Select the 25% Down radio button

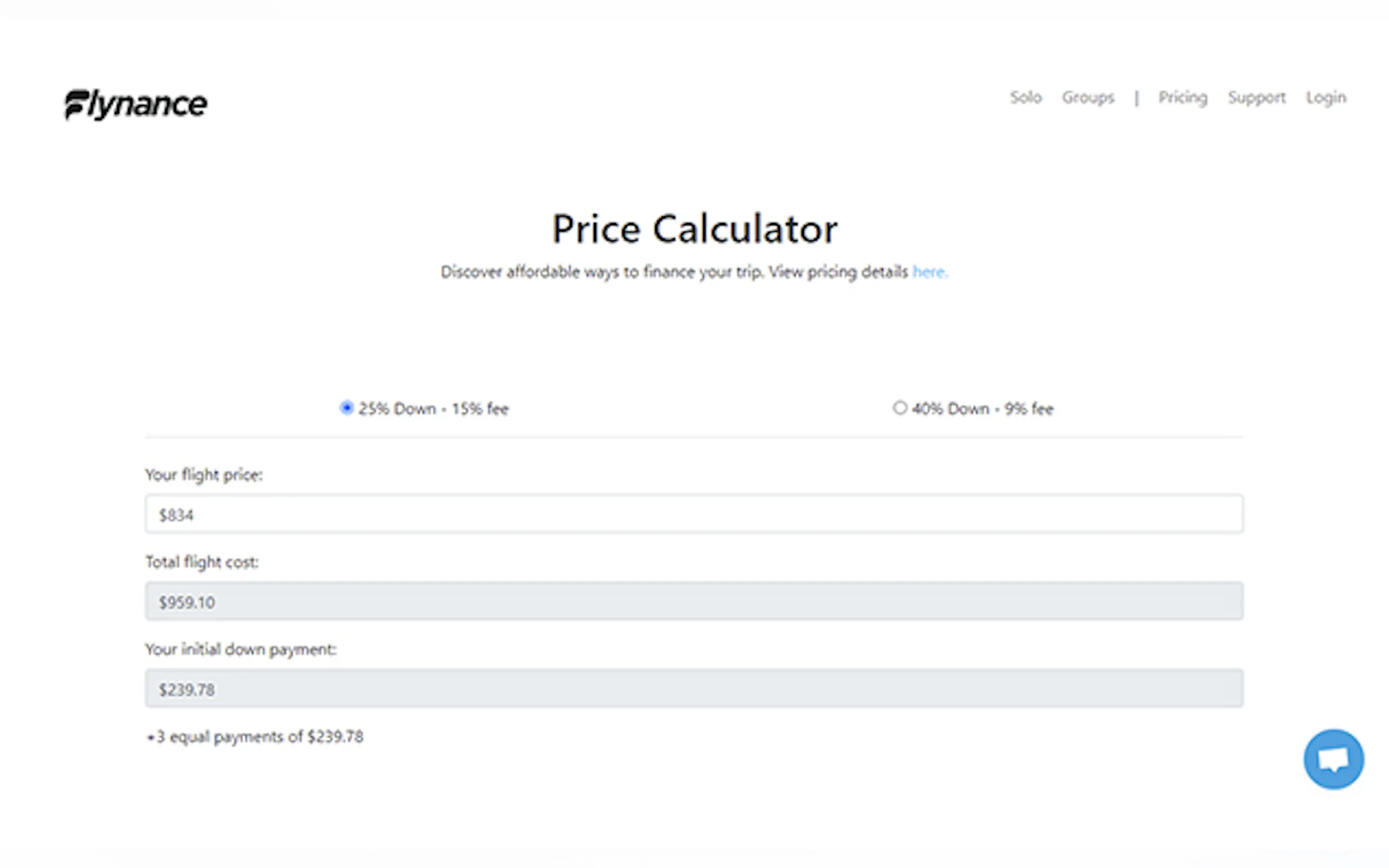pyautogui.click(x=346, y=408)
